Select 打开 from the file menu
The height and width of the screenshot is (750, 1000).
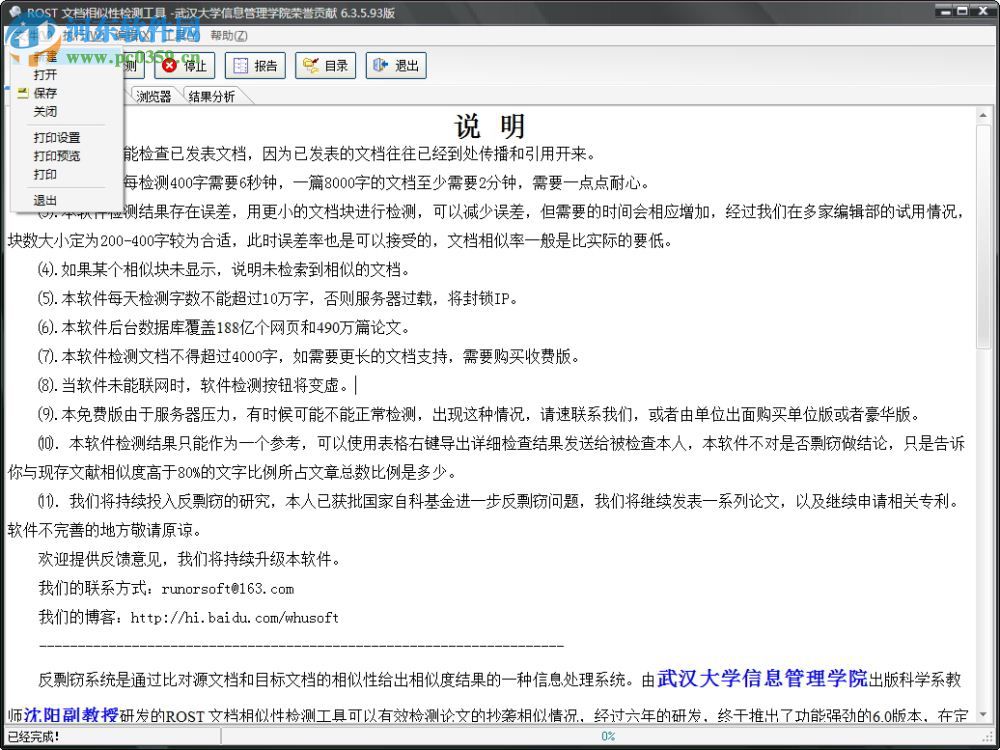45,74
